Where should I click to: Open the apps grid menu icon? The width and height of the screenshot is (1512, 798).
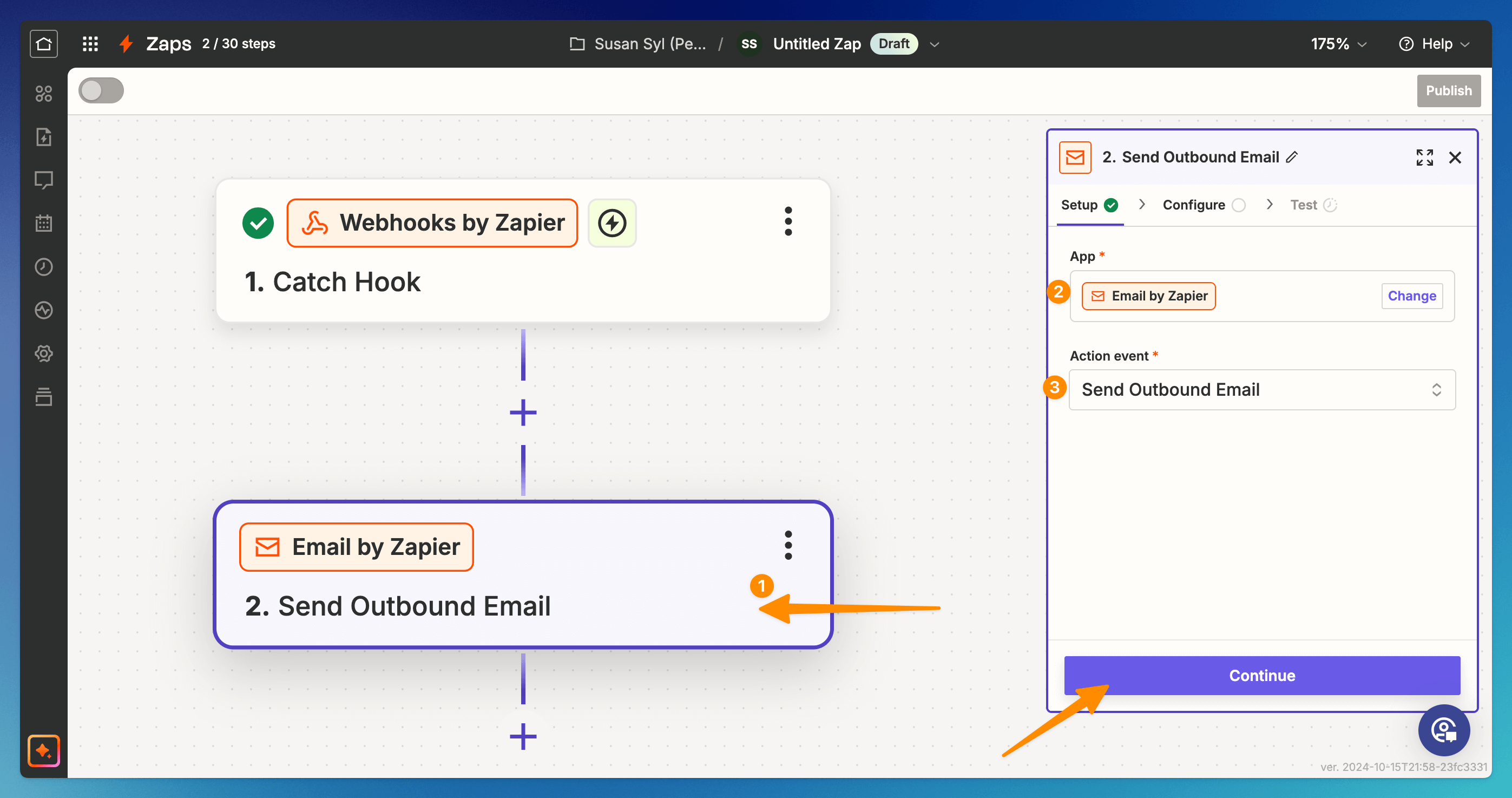click(90, 44)
